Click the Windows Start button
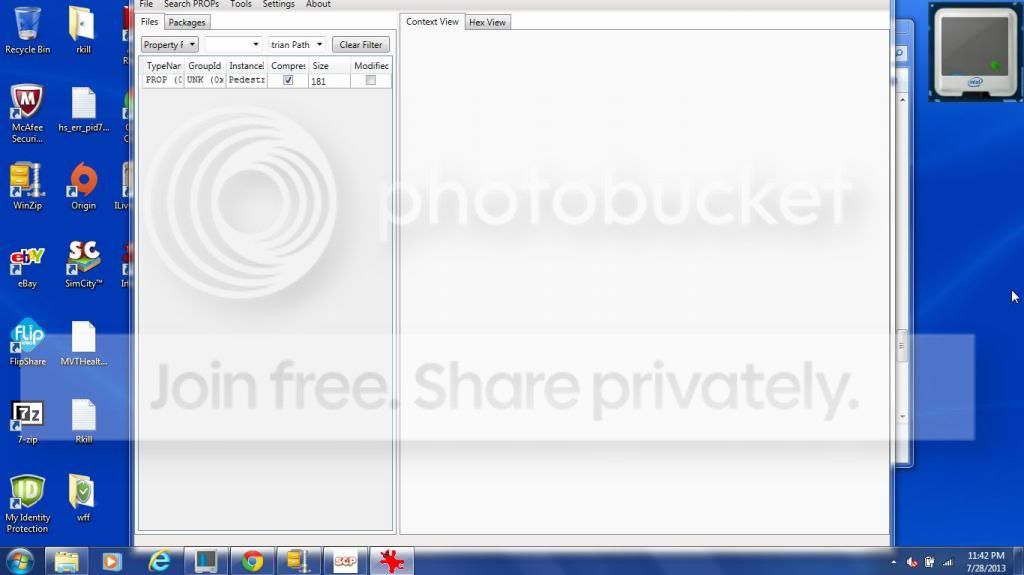This screenshot has width=1024, height=575. [x=20, y=562]
